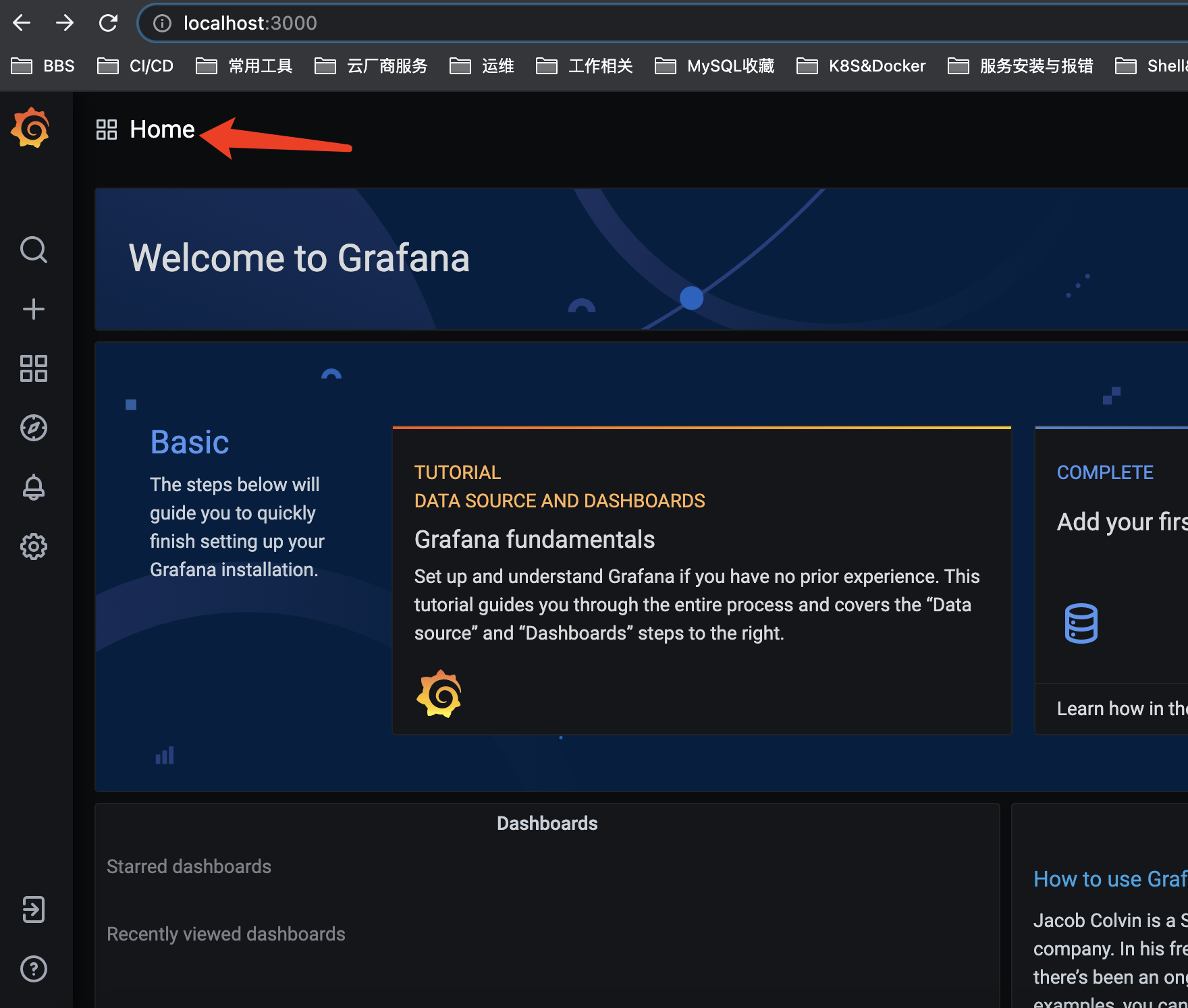Click the TUTORIAL label

click(x=458, y=472)
